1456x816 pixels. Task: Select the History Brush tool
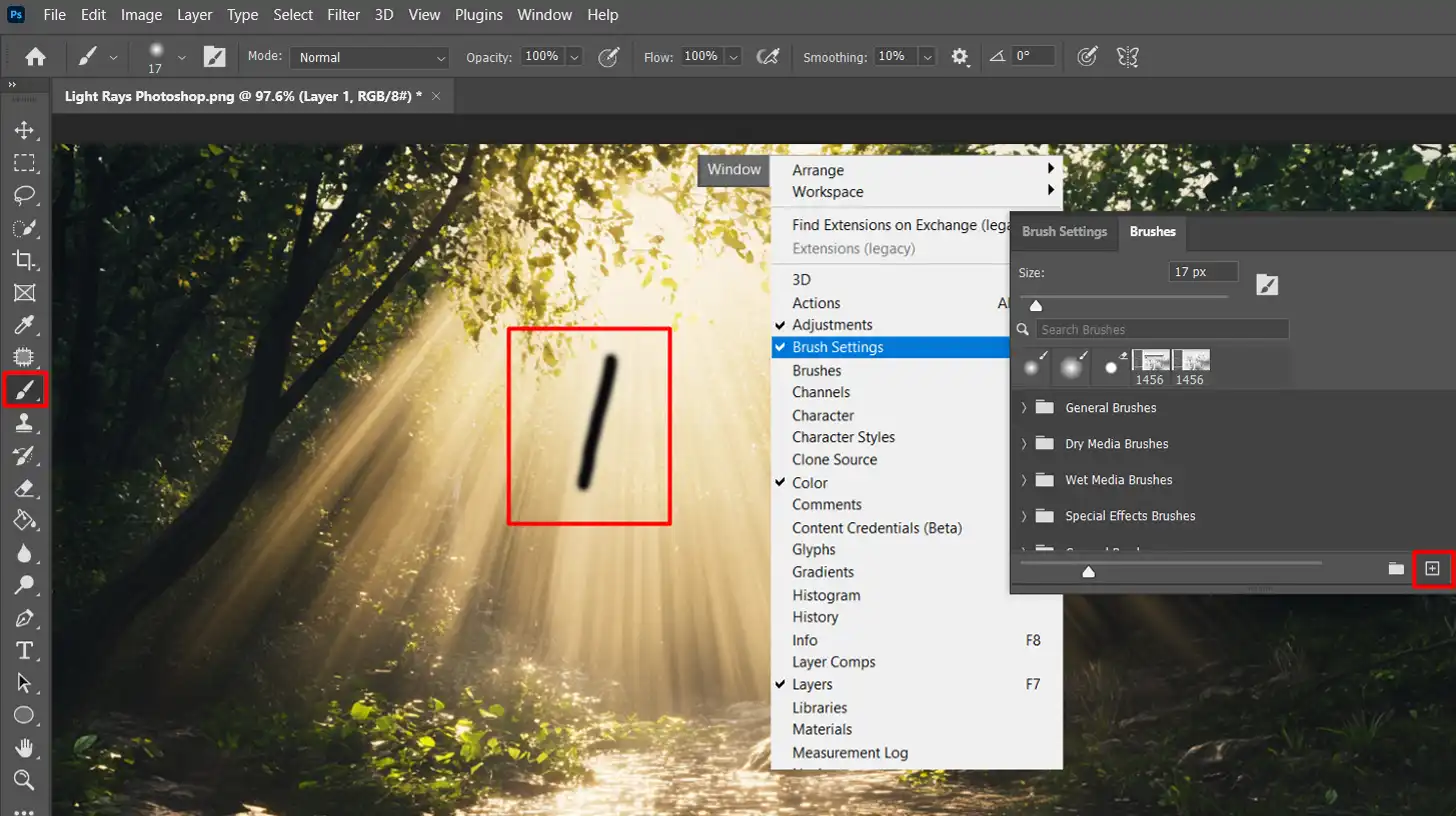click(x=24, y=456)
